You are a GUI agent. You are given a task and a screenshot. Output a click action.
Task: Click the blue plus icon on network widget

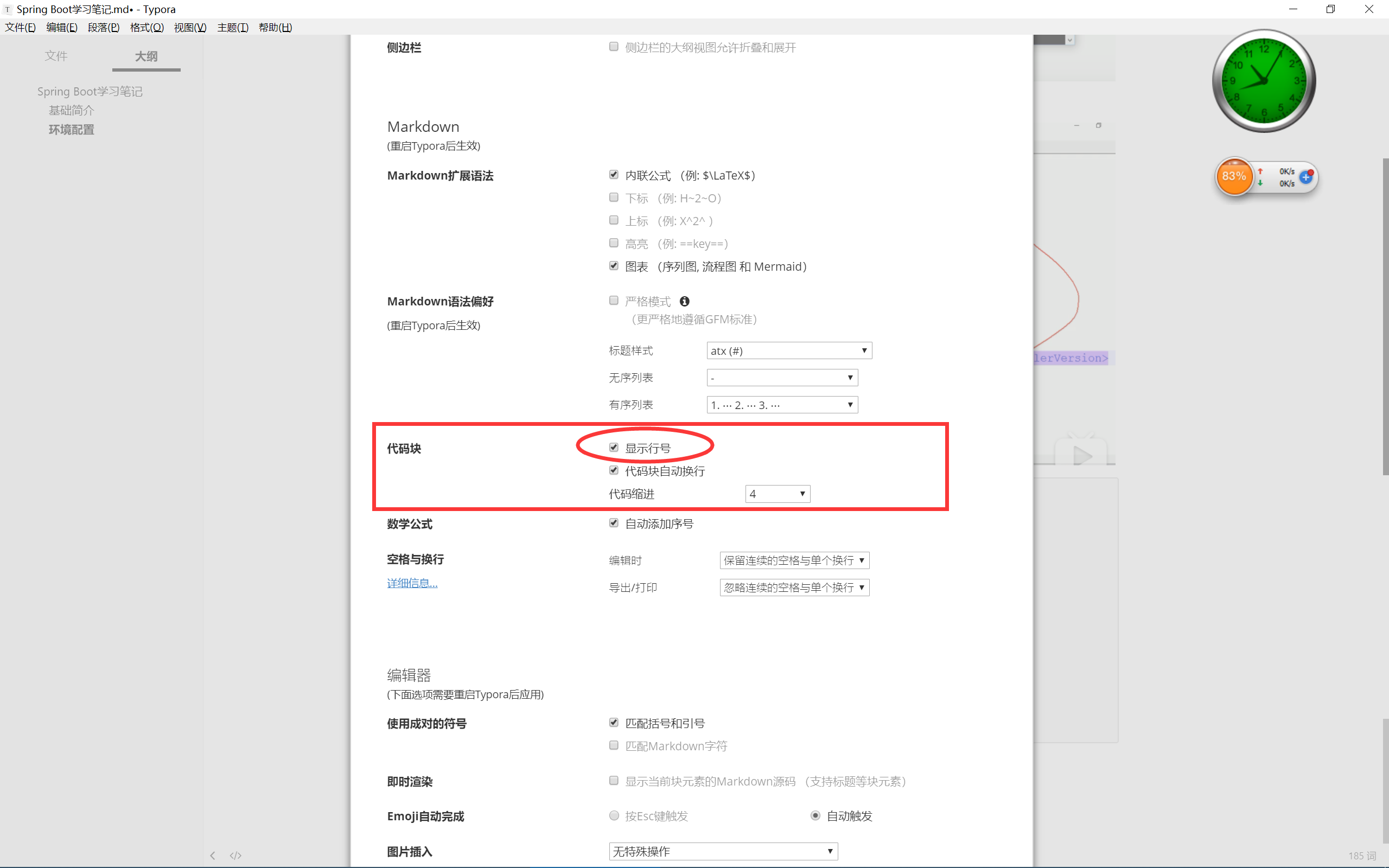pos(1306,177)
